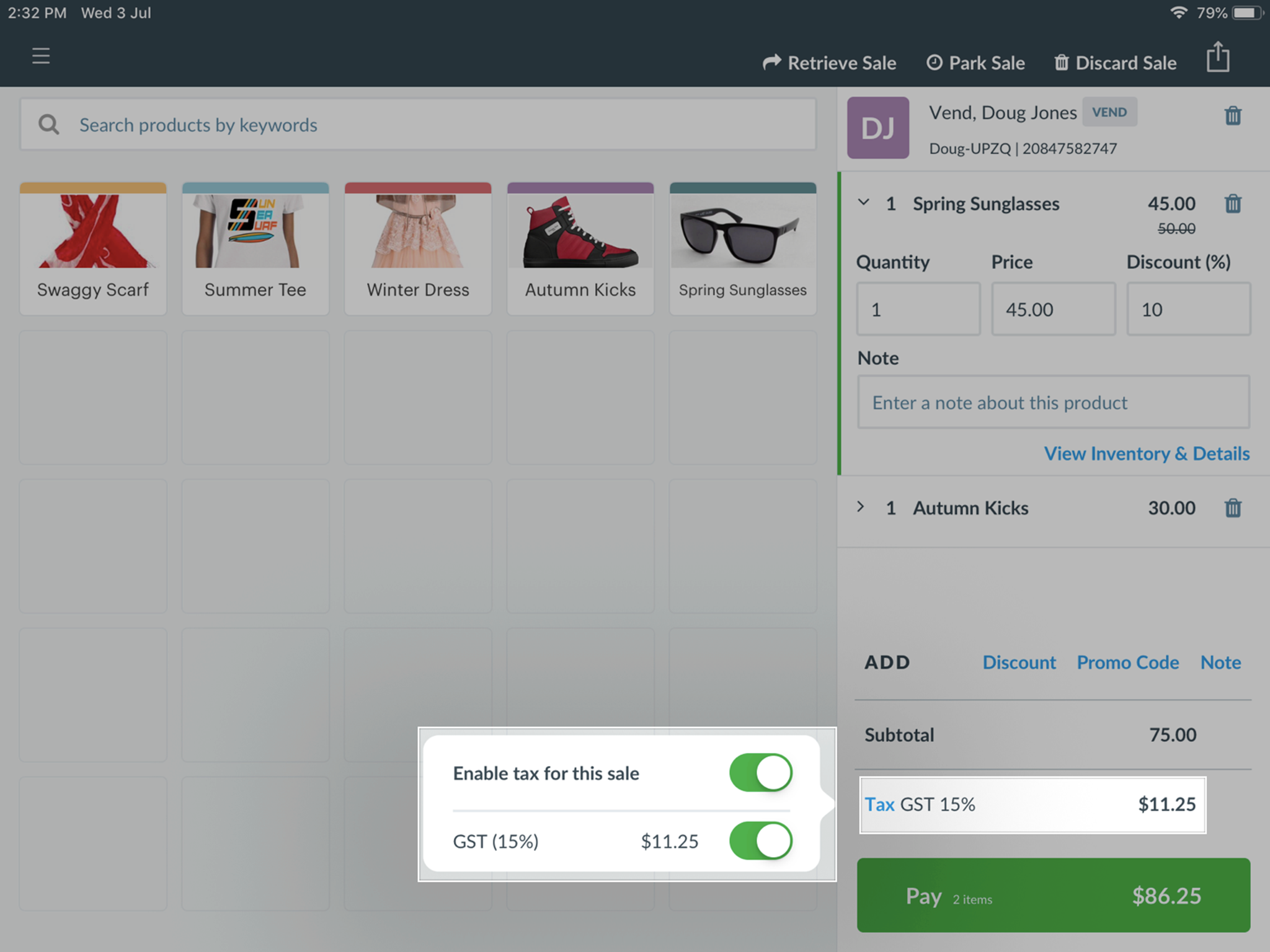Discard the current sale
The width and height of the screenshot is (1270, 952).
[1116, 63]
